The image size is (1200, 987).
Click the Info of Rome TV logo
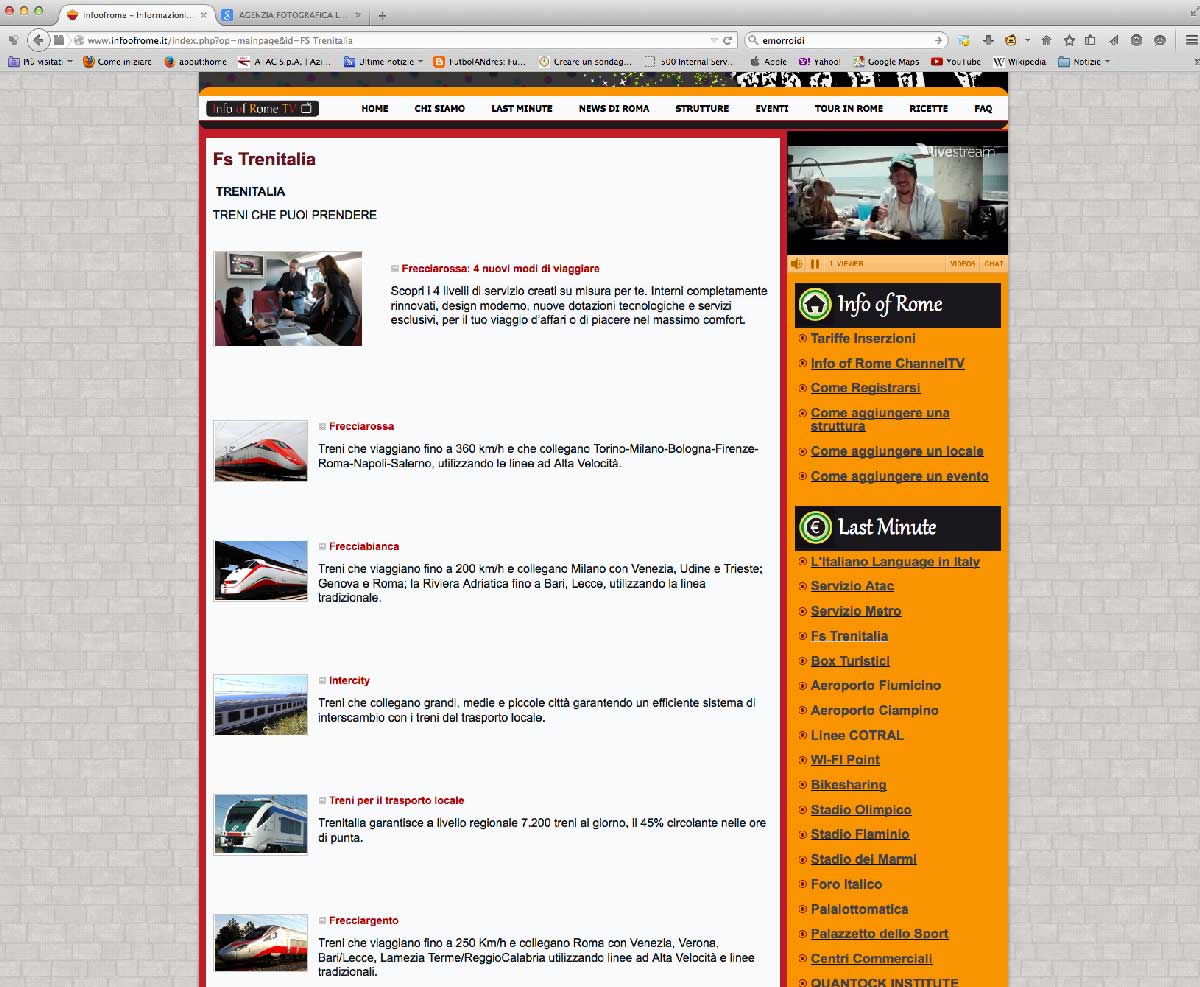[x=263, y=108]
